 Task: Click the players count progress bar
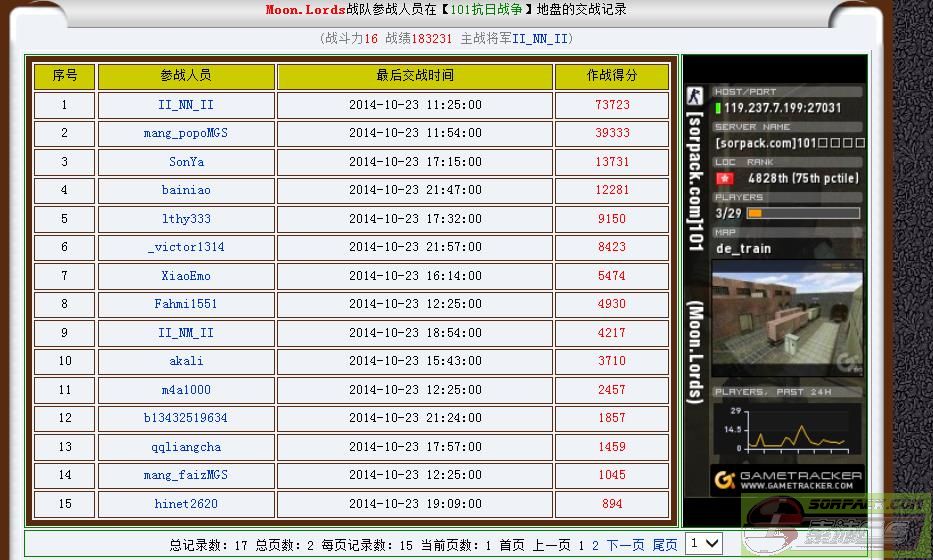tap(803, 213)
